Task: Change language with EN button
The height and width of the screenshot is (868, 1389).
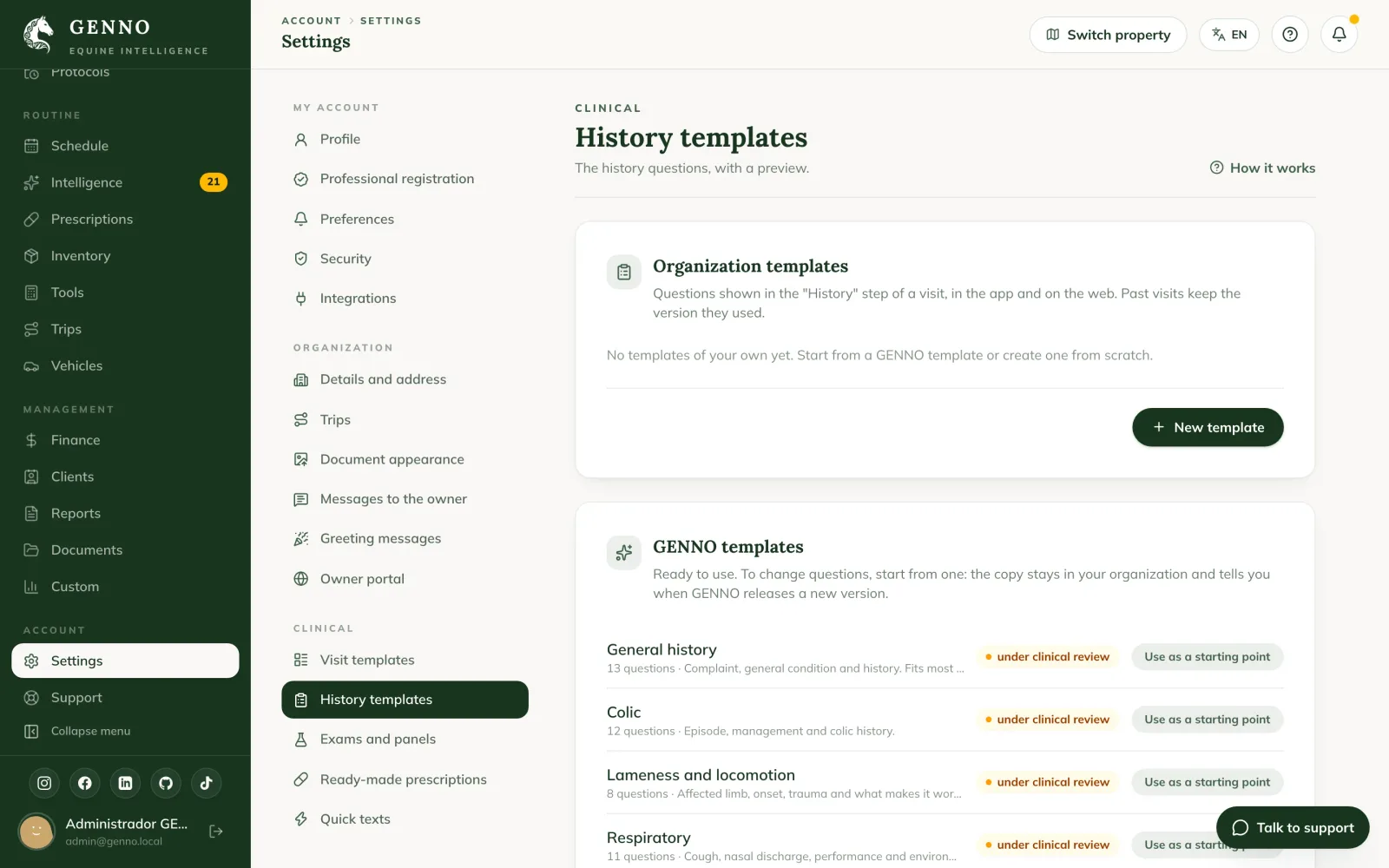Action: [x=1229, y=35]
